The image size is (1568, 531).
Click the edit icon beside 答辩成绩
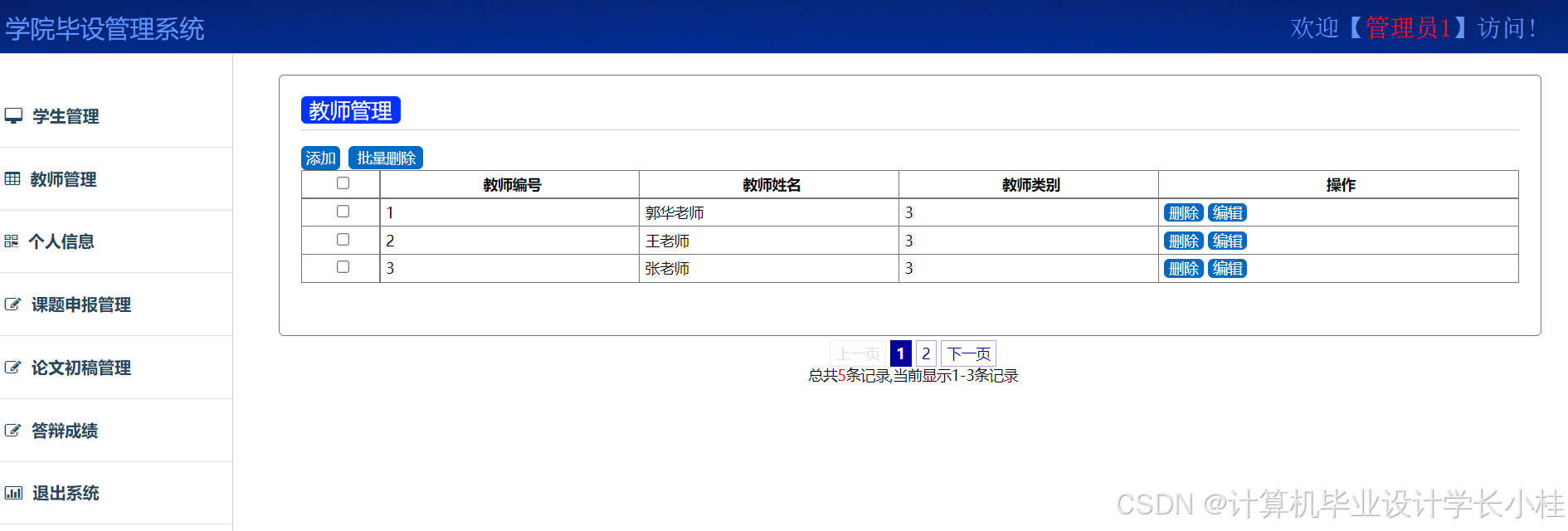pos(12,431)
